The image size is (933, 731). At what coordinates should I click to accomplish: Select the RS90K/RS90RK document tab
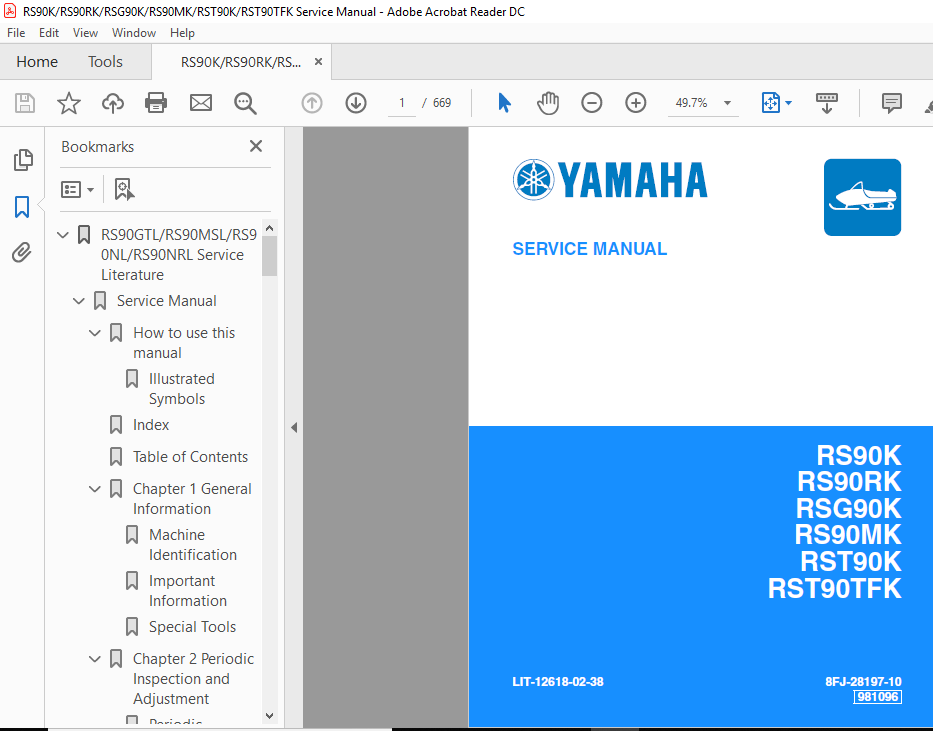coord(241,62)
